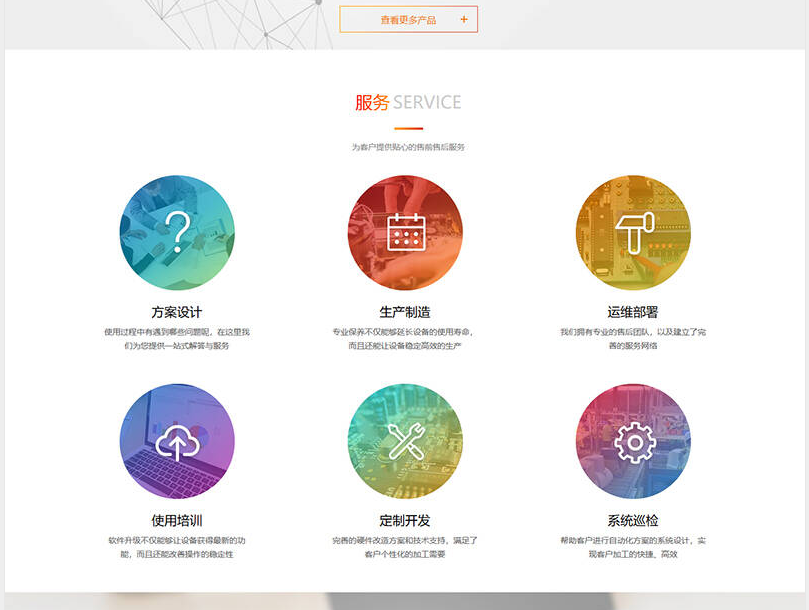Click the gear 系统巡检 icon
This screenshot has height=610, width=809.
click(633, 441)
